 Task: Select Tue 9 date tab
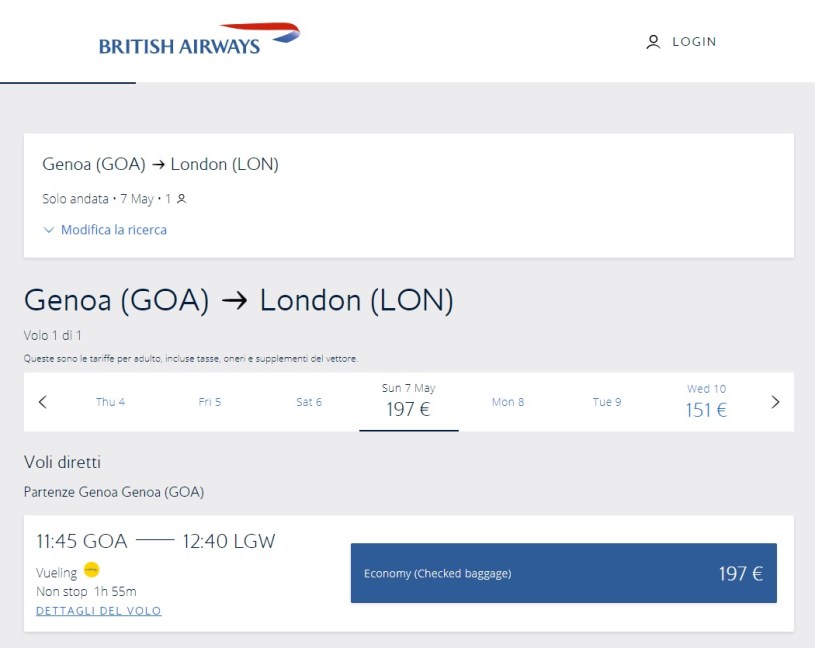tap(607, 402)
